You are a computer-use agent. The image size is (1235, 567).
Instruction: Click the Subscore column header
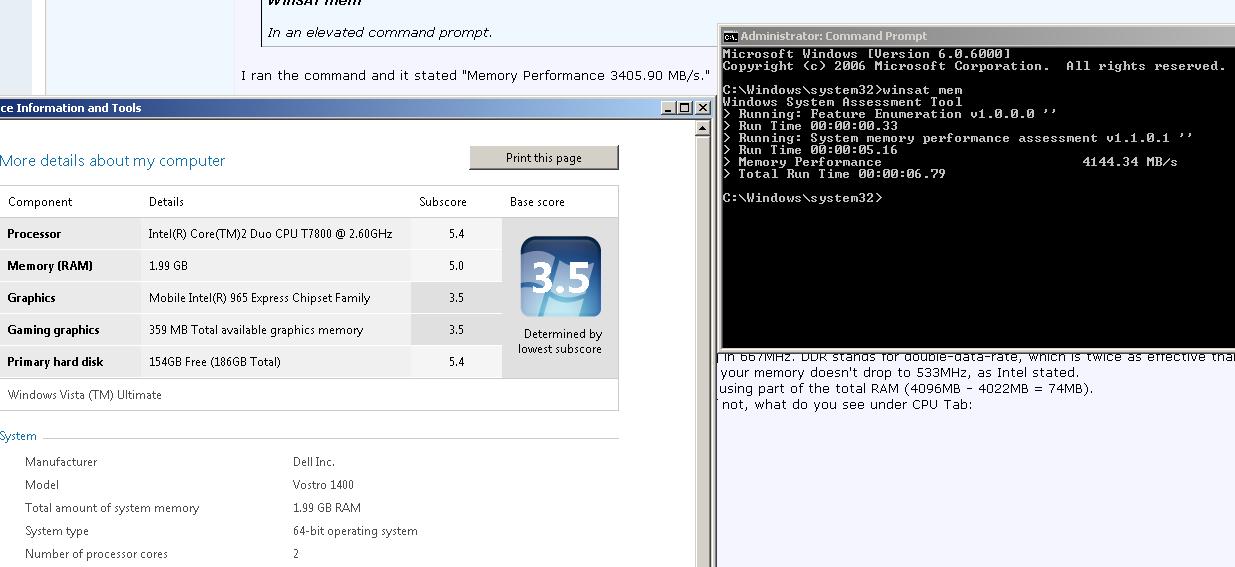443,202
